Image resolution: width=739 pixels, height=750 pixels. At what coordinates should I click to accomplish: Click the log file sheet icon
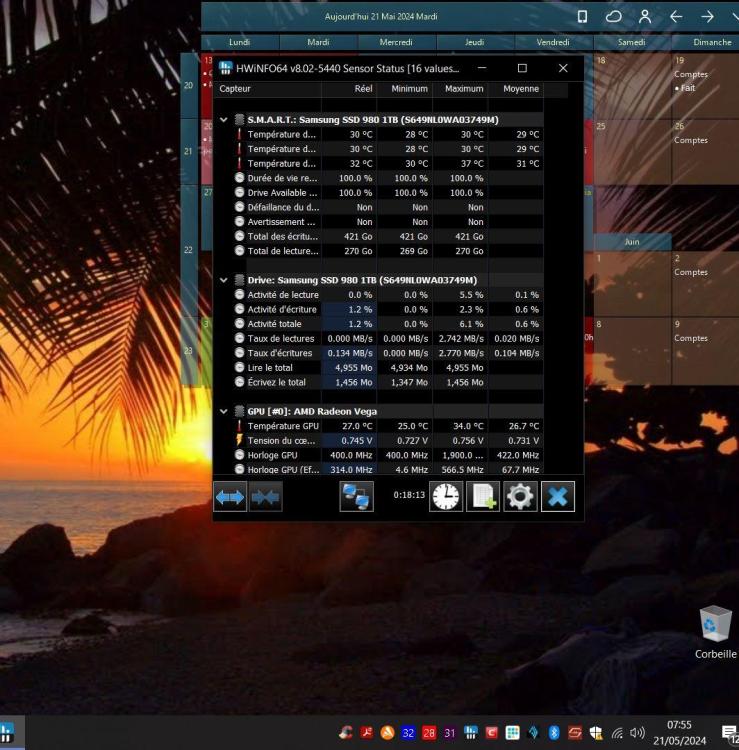point(483,497)
